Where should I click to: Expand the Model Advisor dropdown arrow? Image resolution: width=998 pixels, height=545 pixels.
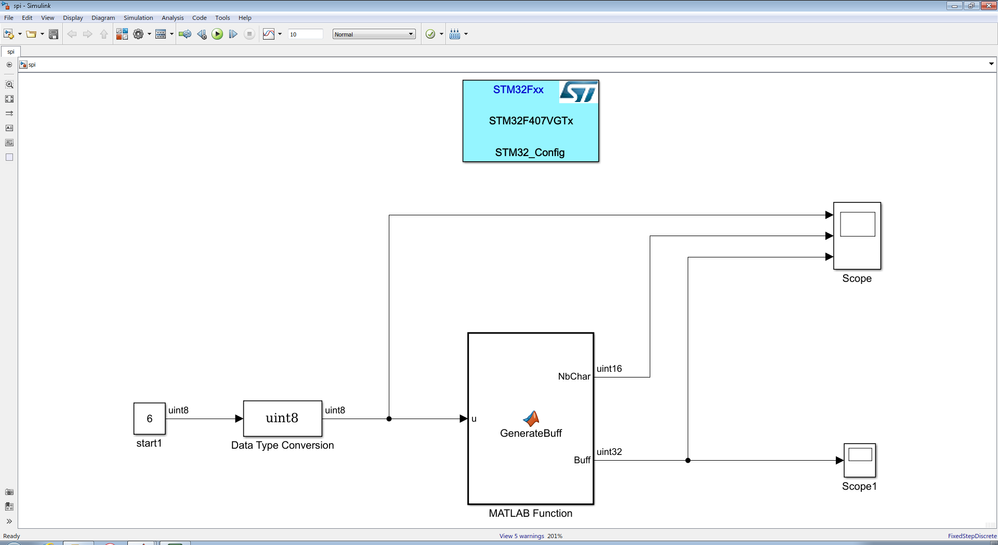[x=442, y=34]
